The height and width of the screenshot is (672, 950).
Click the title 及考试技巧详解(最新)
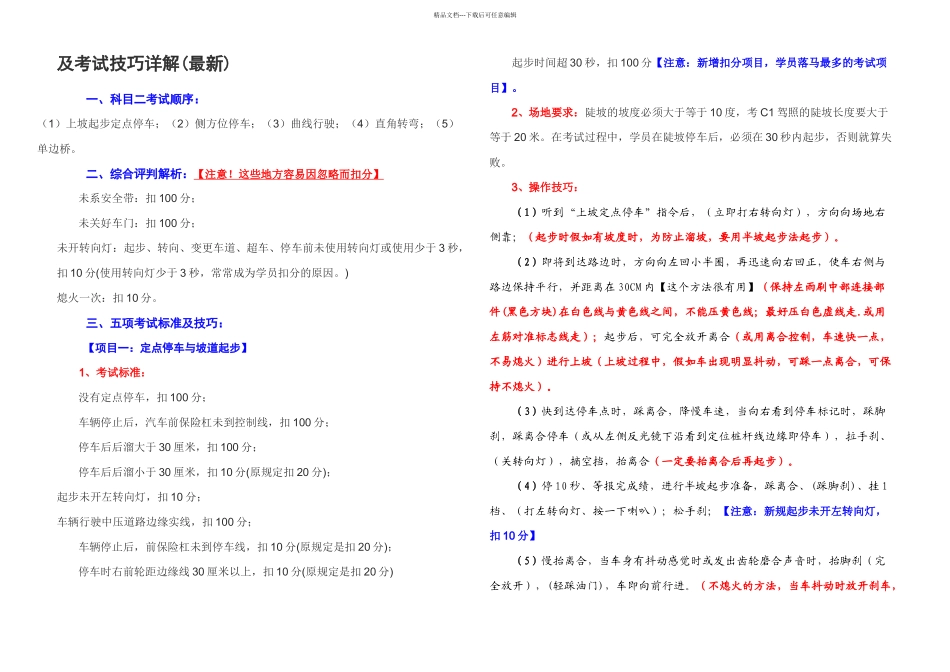144,63
